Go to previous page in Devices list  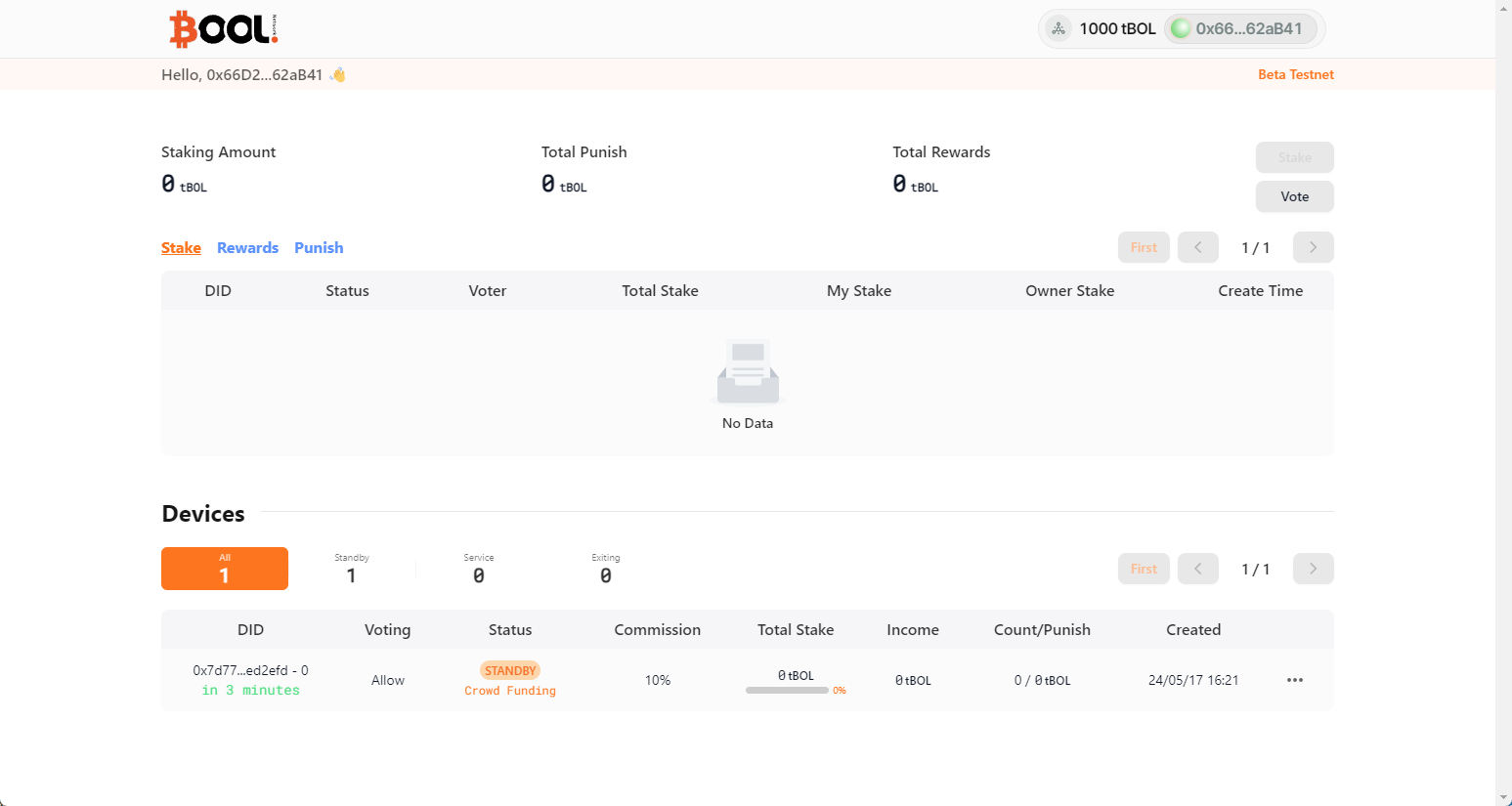[x=1197, y=569]
